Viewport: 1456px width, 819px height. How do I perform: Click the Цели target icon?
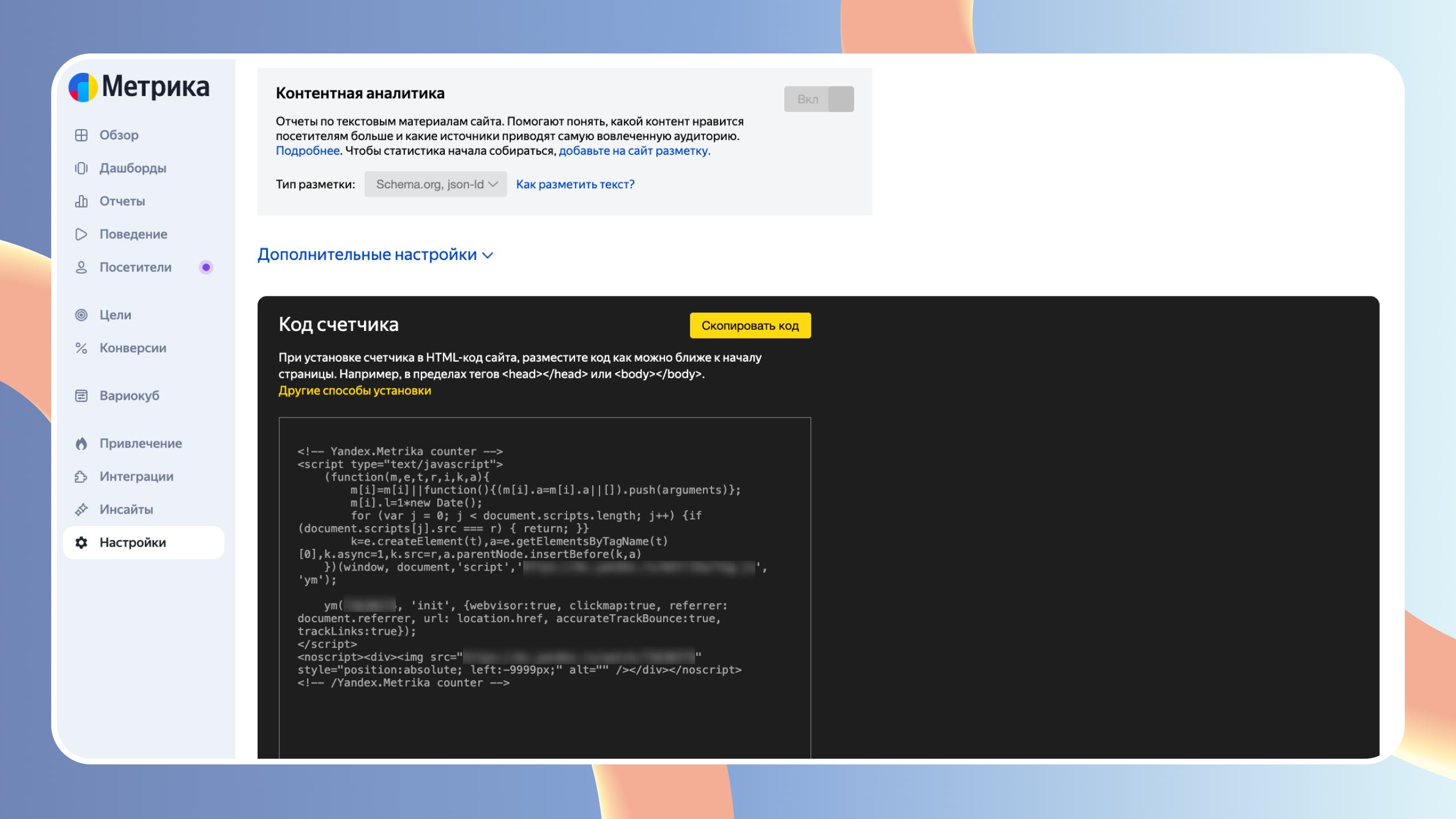coord(81,315)
